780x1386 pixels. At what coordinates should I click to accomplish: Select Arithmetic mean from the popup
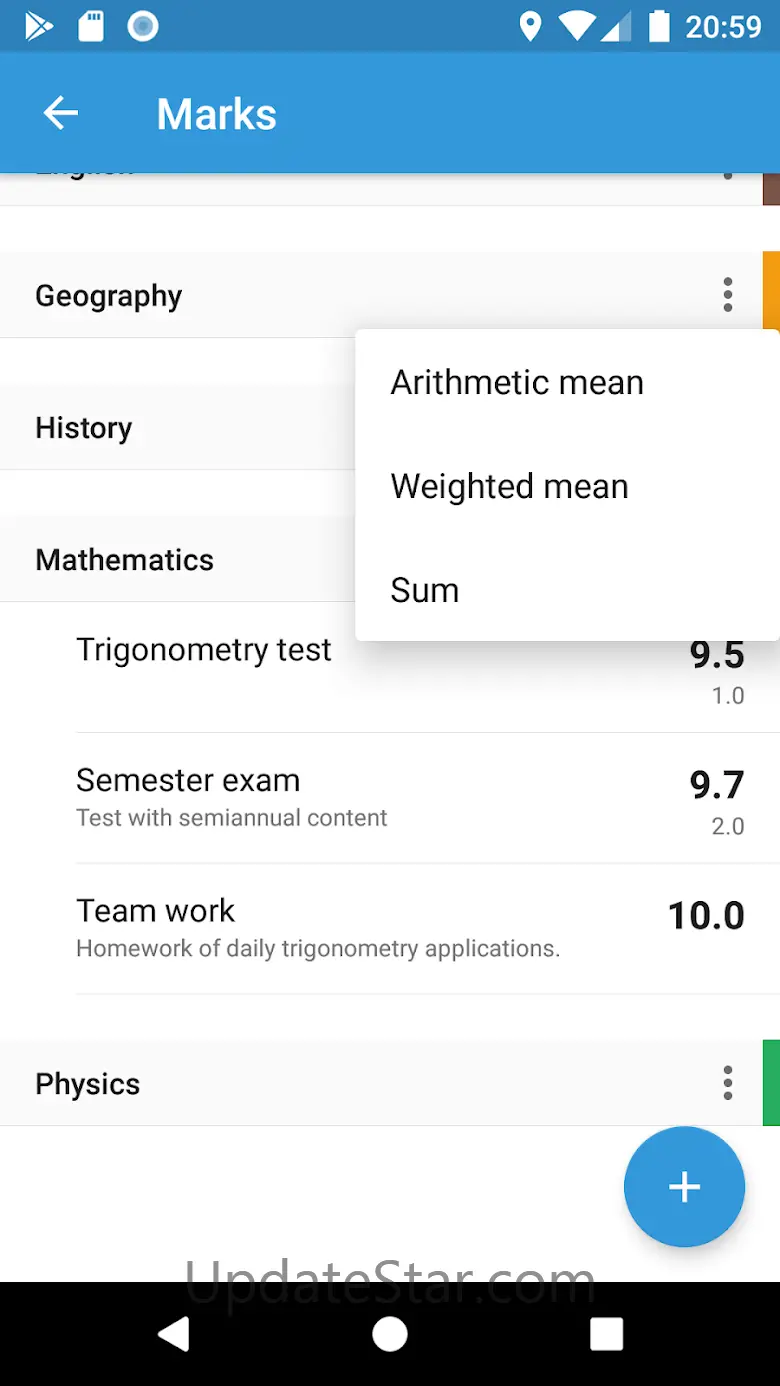pyautogui.click(x=517, y=382)
